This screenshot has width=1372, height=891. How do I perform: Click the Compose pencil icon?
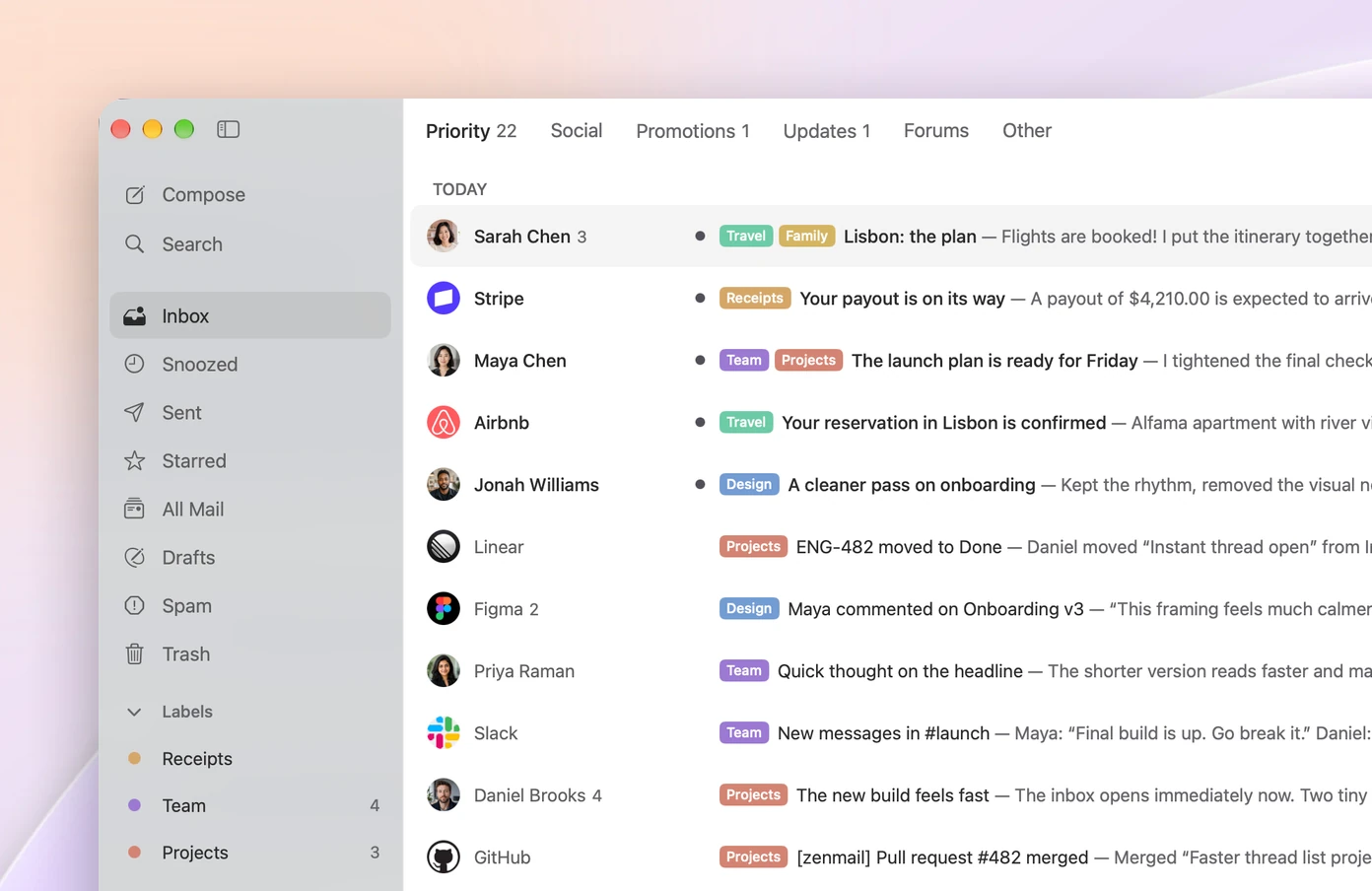coord(135,195)
